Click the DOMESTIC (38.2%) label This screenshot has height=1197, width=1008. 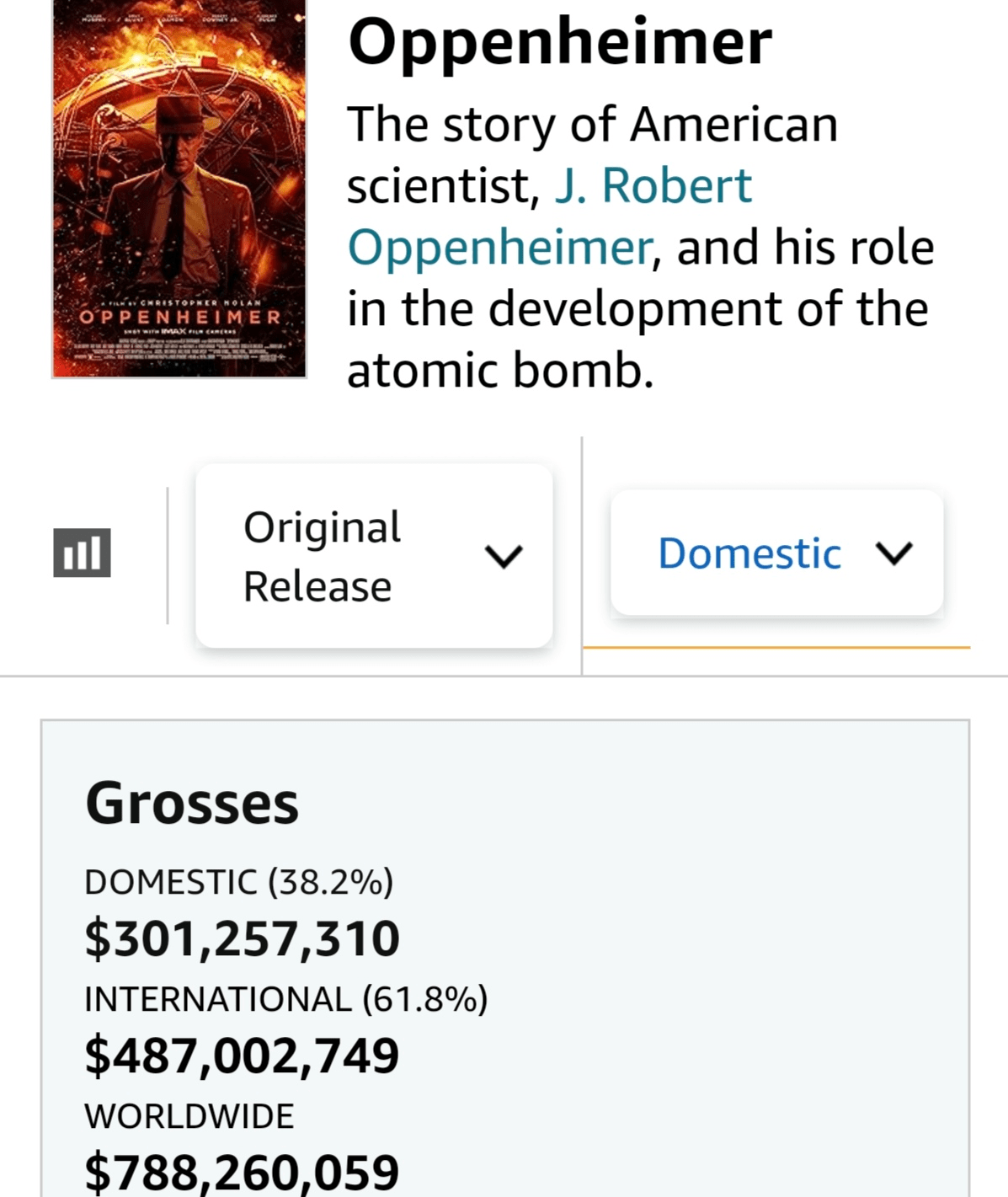click(x=239, y=882)
